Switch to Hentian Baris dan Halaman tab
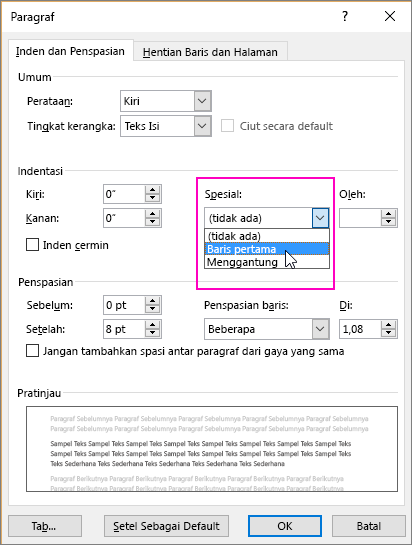 210,52
